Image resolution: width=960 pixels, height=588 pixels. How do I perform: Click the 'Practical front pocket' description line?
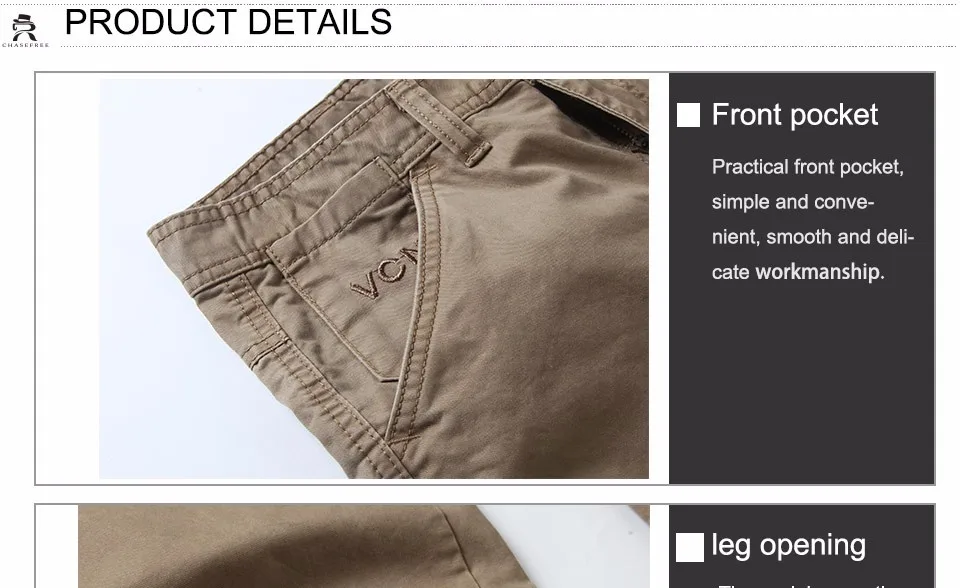pos(808,167)
